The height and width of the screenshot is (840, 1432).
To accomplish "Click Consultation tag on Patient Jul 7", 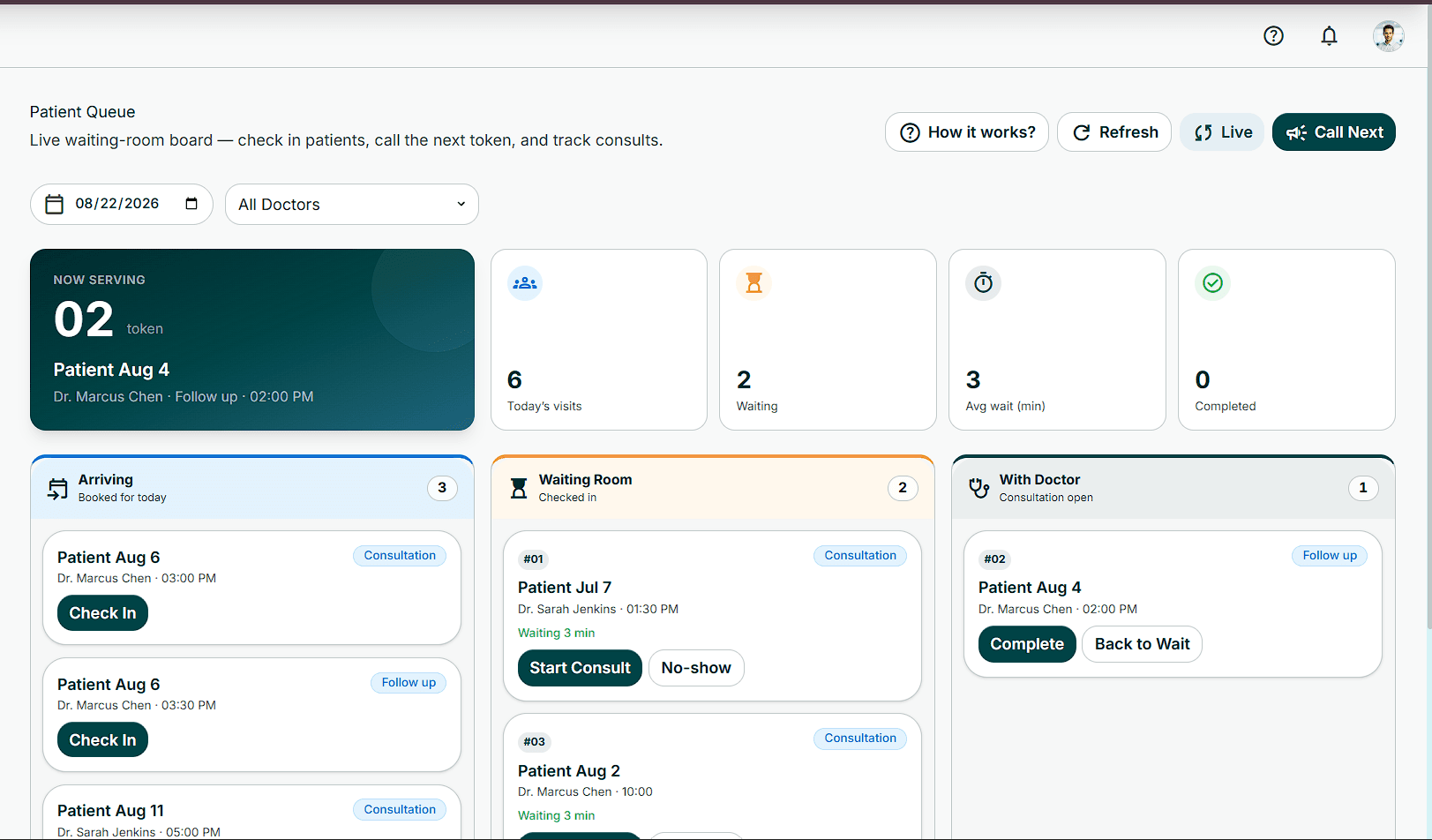I will pyautogui.click(x=860, y=556).
